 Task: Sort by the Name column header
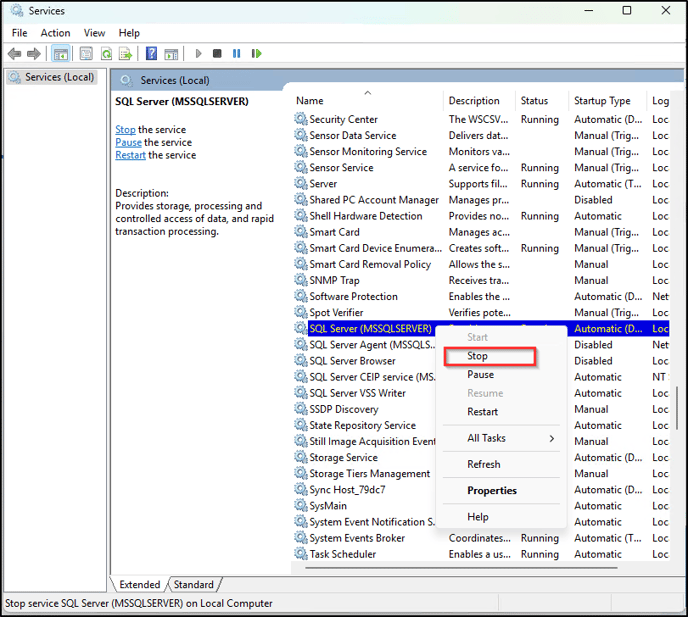pyautogui.click(x=368, y=100)
